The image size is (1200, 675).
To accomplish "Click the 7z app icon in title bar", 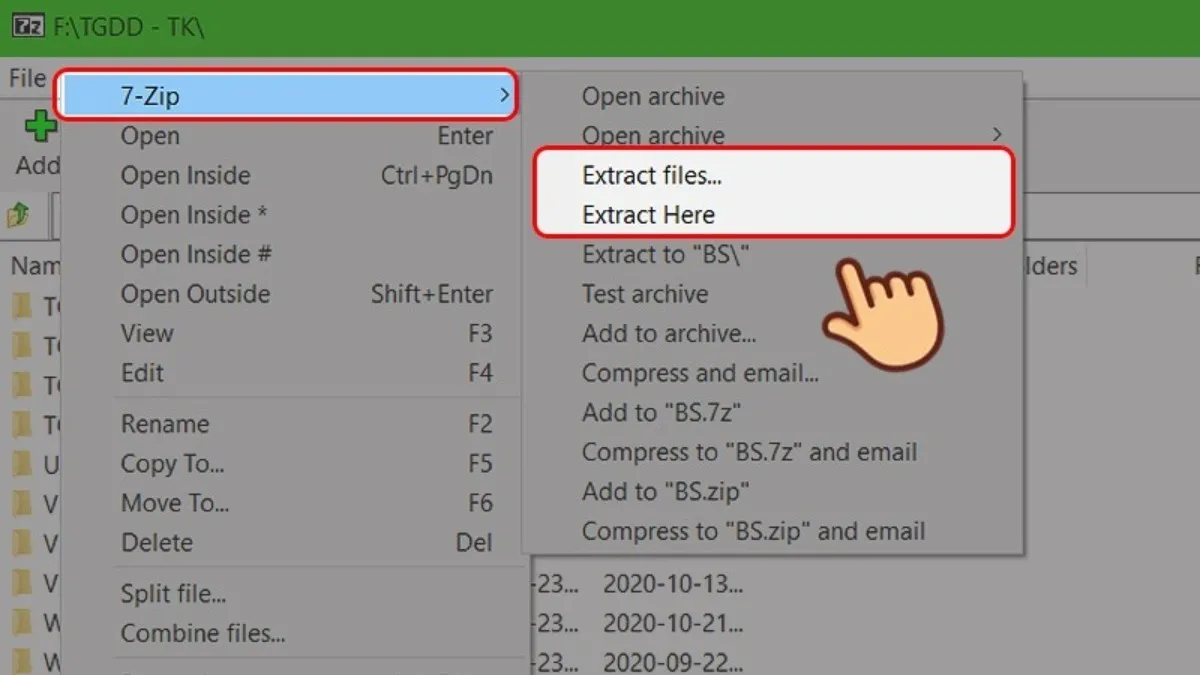I will point(27,25).
